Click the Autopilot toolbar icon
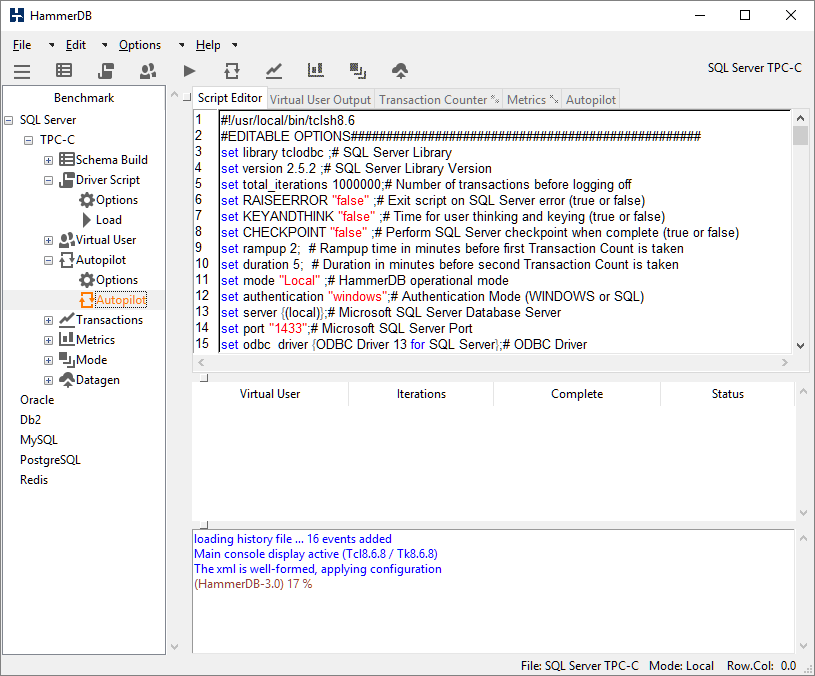The width and height of the screenshot is (815, 676). tap(232, 71)
